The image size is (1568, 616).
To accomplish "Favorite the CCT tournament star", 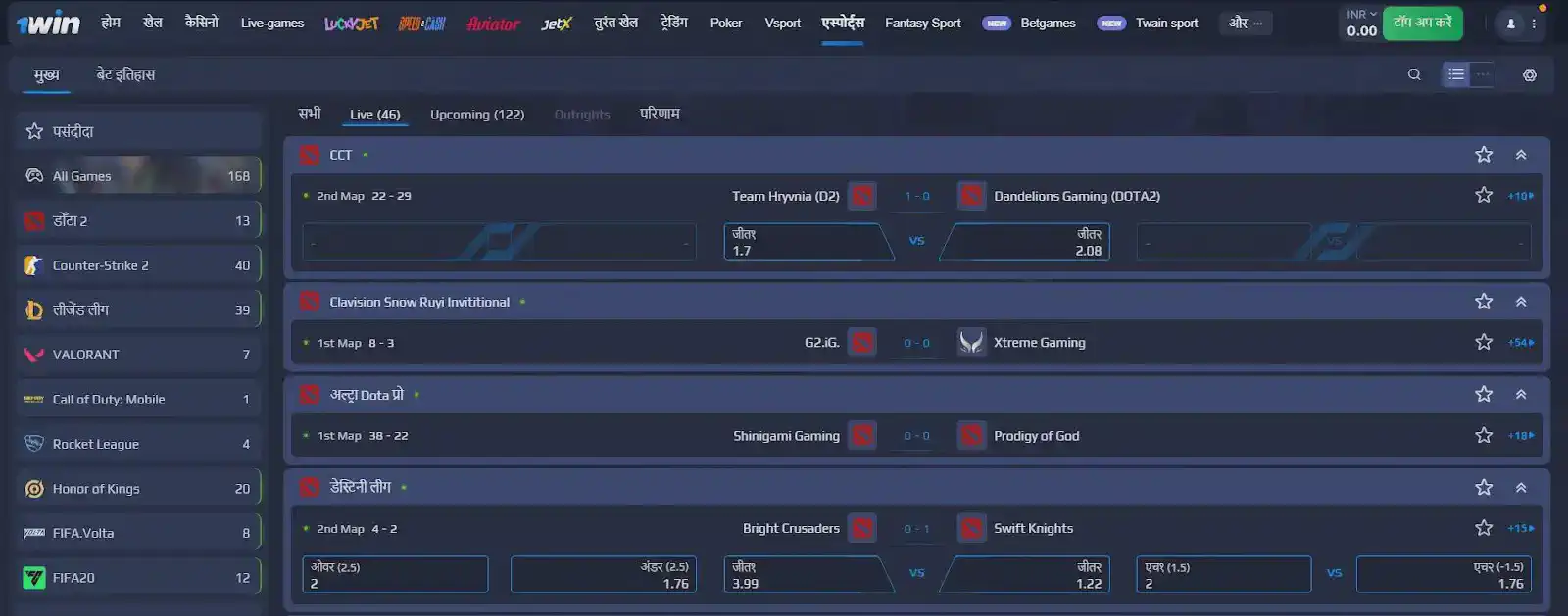I will 1484,155.
